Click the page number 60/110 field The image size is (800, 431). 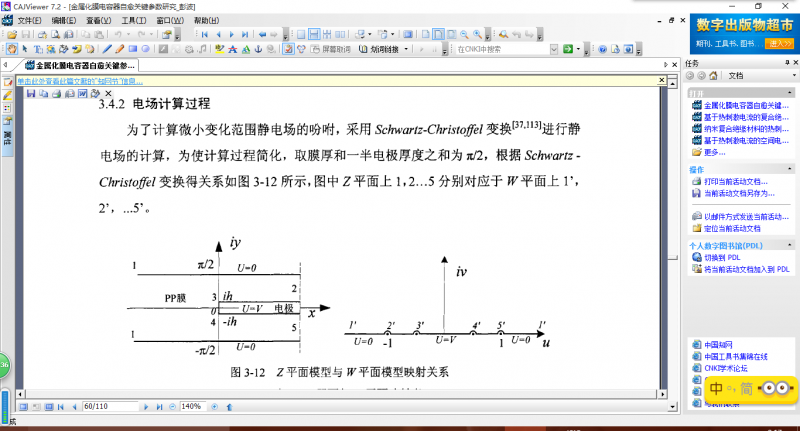110,407
